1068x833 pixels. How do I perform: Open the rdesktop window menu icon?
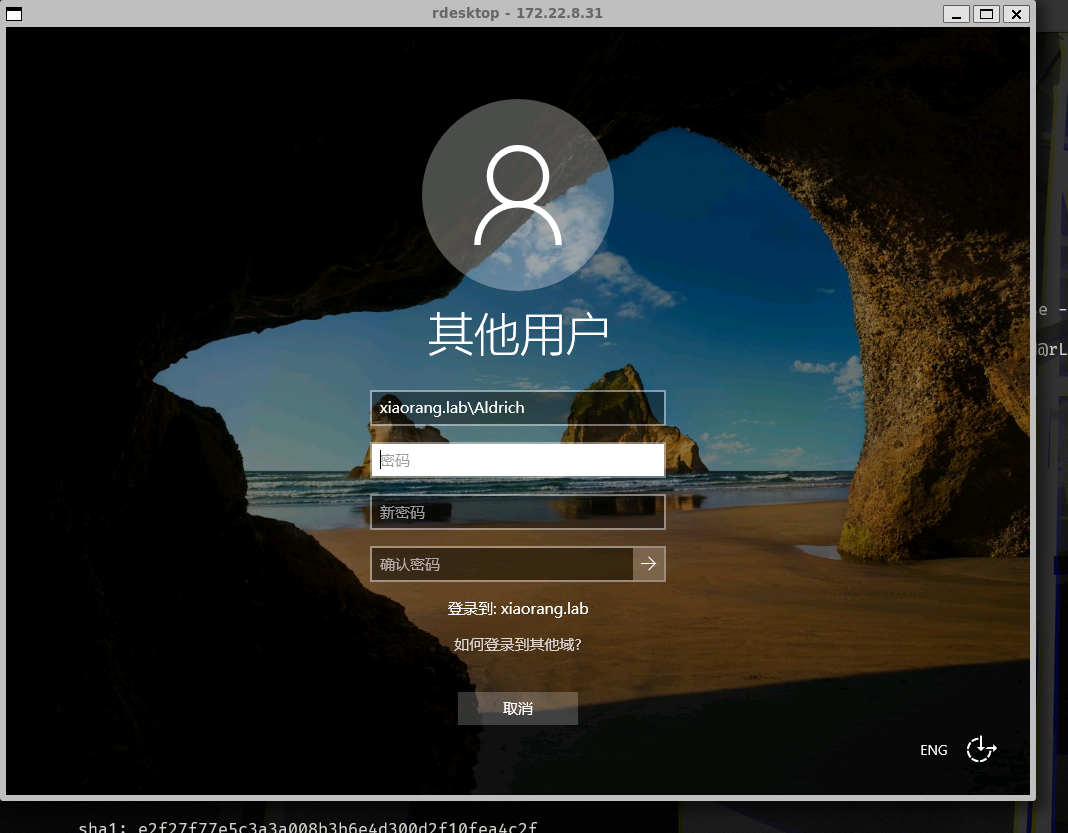tap(14, 14)
